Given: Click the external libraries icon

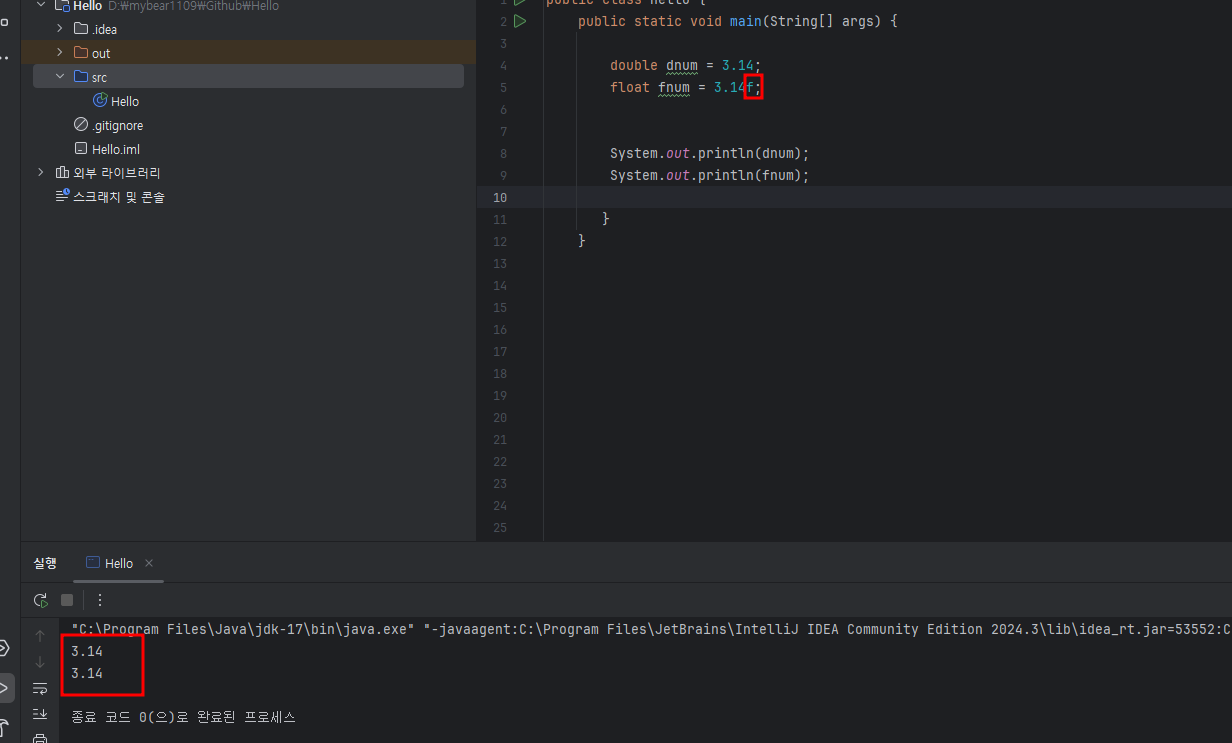Looking at the screenshot, I should pos(62,173).
